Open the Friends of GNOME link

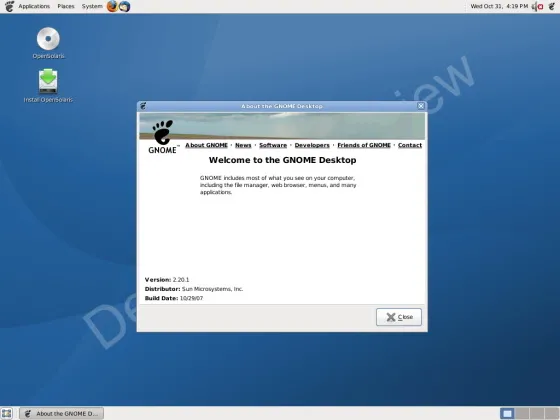click(x=364, y=145)
